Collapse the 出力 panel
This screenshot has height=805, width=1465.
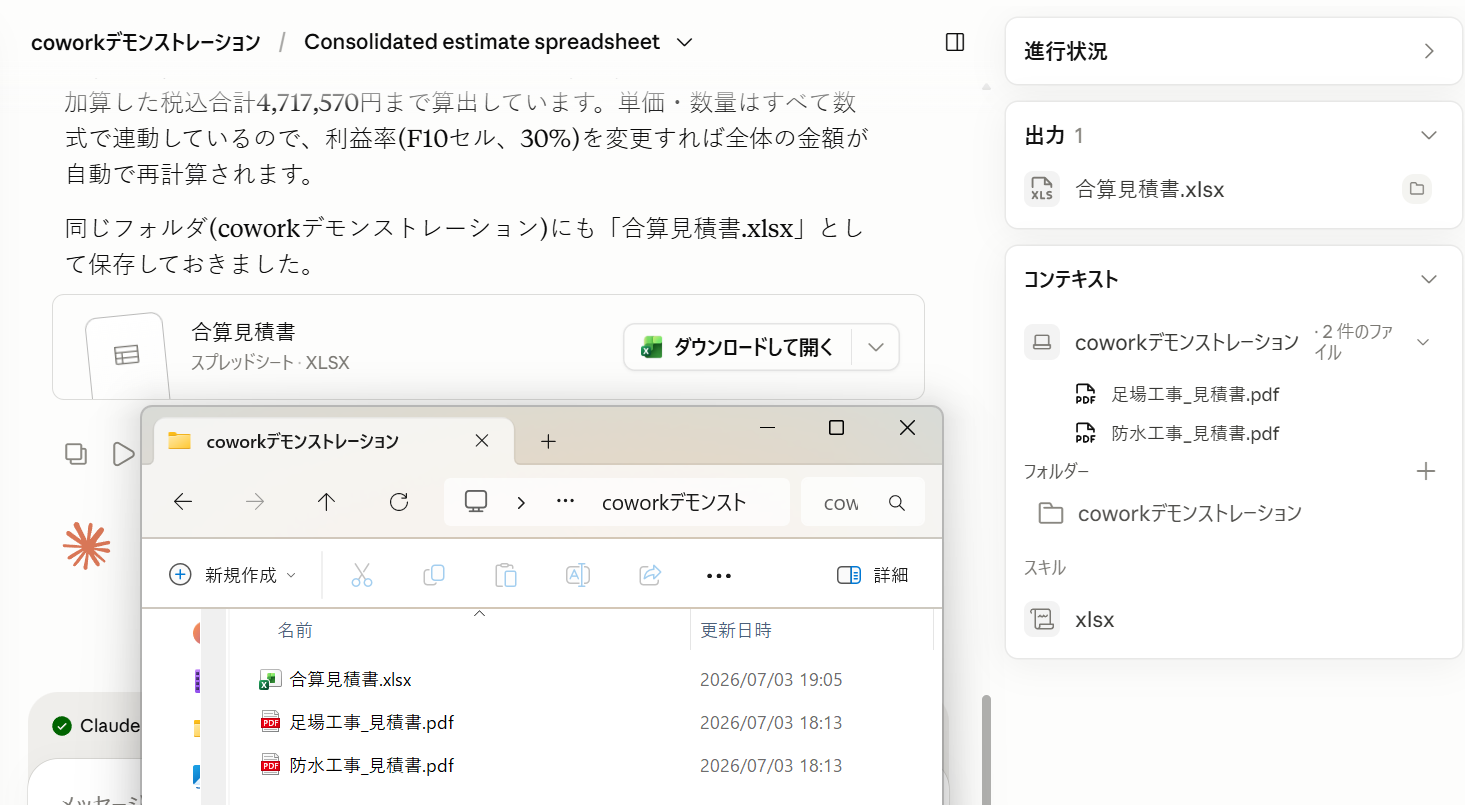tap(1429, 135)
